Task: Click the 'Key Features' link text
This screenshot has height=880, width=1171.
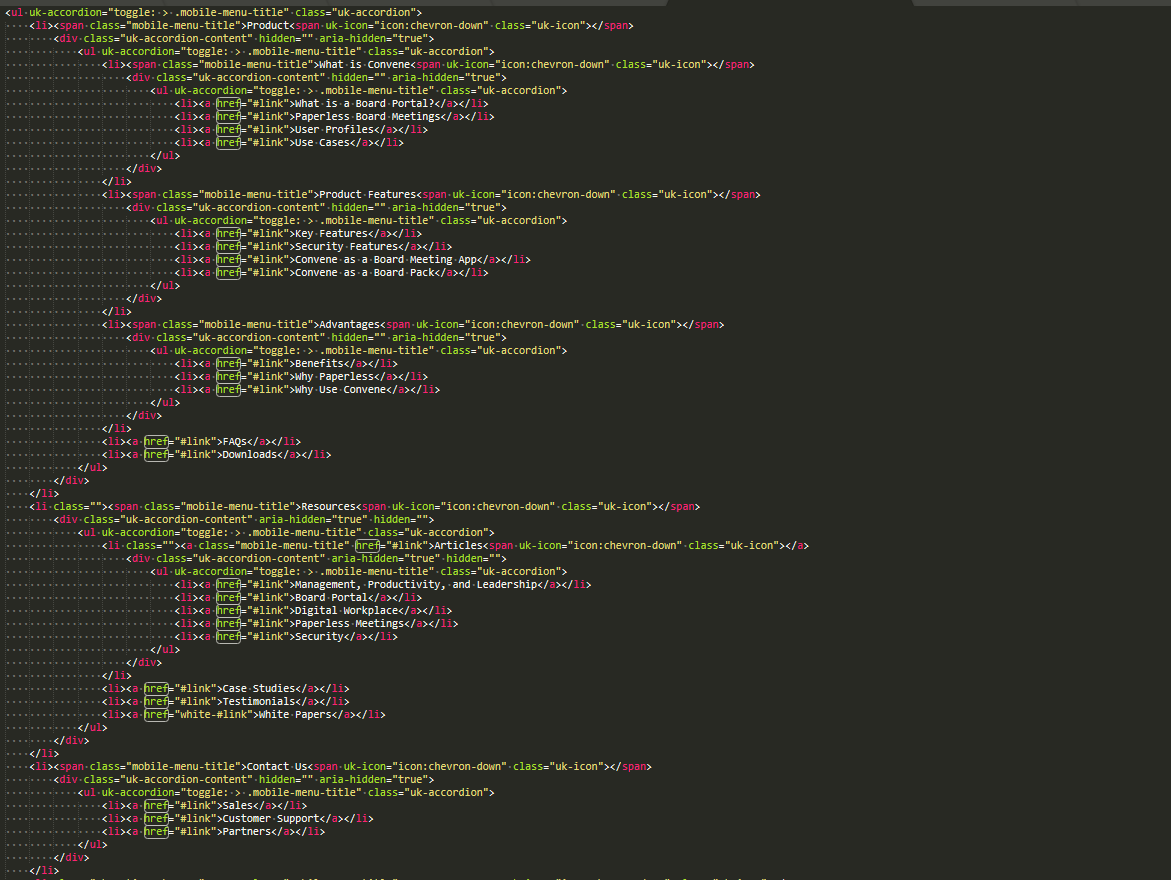Action: pyautogui.click(x=331, y=234)
